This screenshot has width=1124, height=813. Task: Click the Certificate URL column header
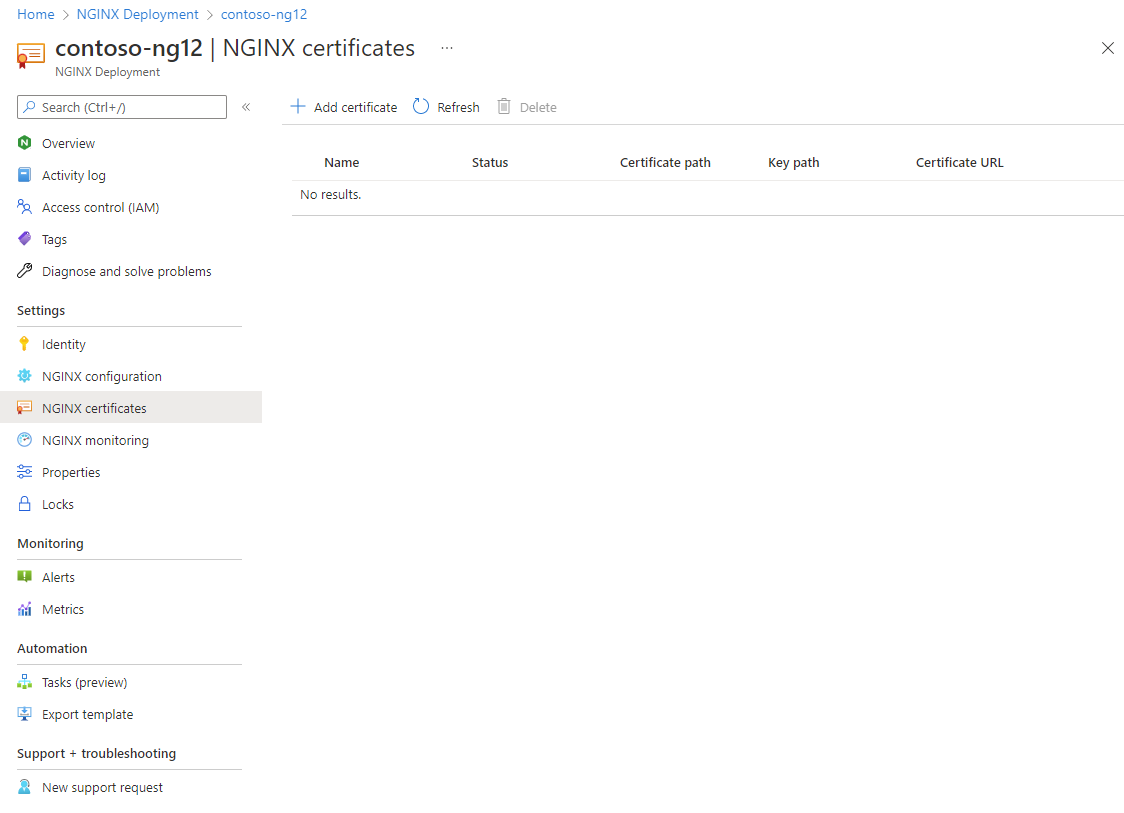[x=959, y=163]
